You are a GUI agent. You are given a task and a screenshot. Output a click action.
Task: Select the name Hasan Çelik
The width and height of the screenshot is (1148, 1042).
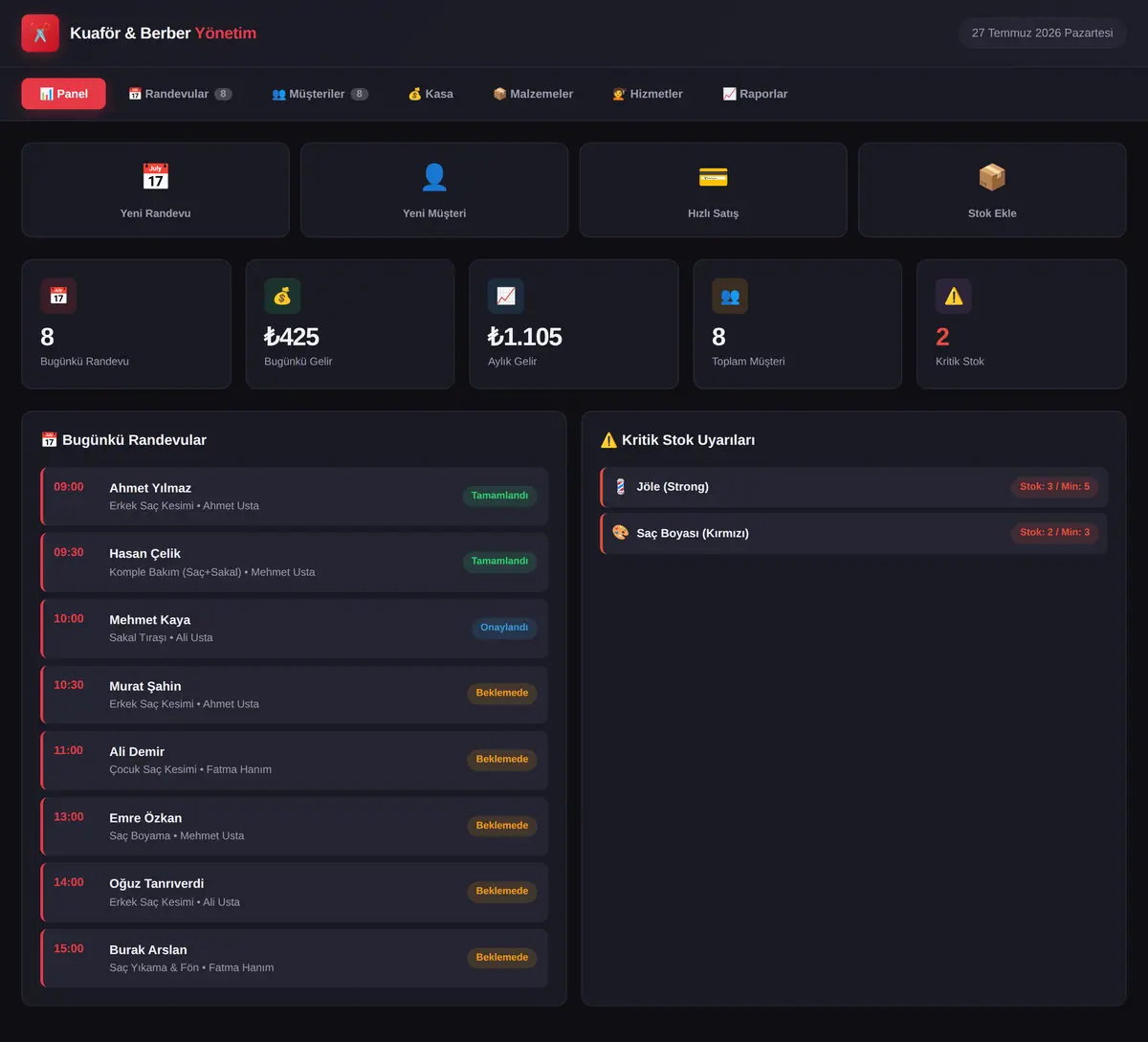pyautogui.click(x=144, y=553)
